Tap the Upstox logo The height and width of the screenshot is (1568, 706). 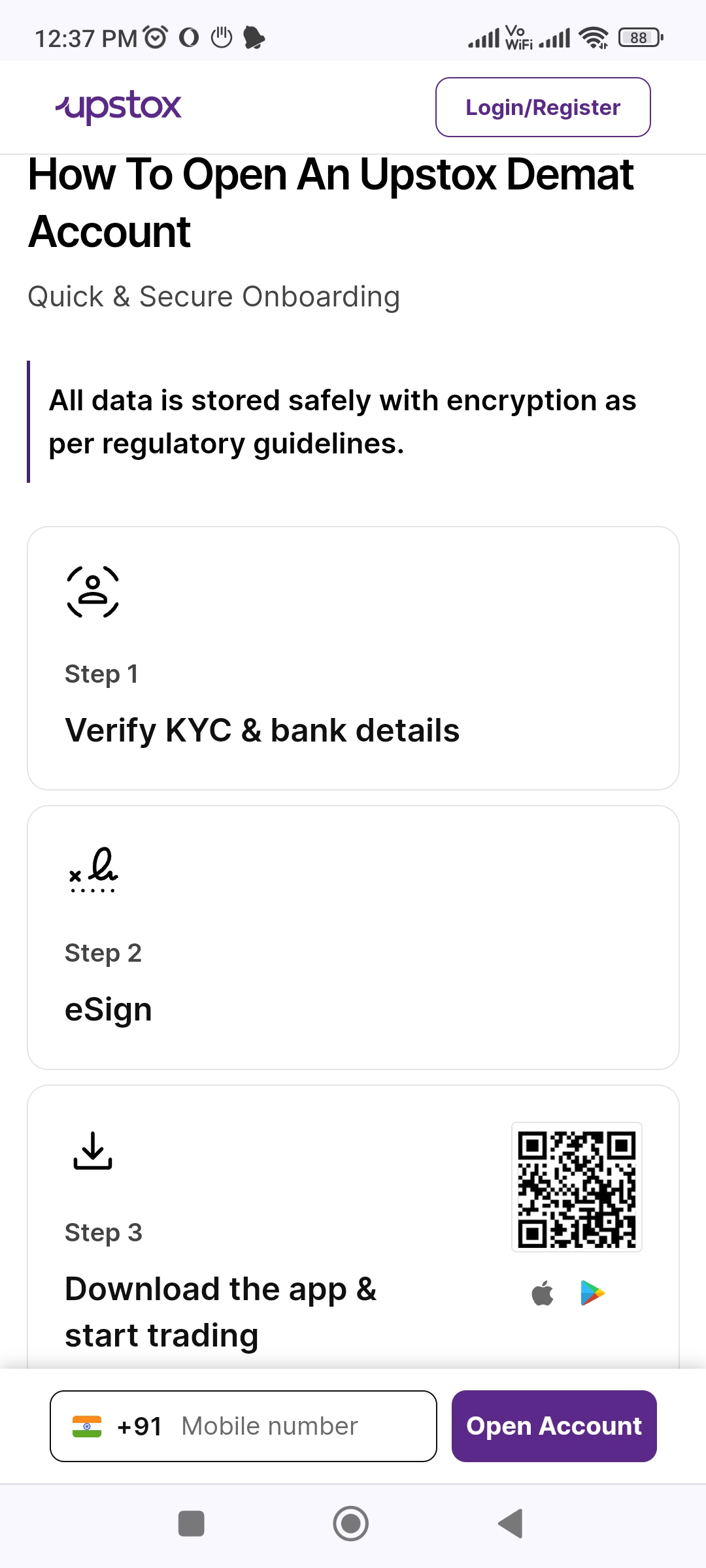(x=118, y=107)
